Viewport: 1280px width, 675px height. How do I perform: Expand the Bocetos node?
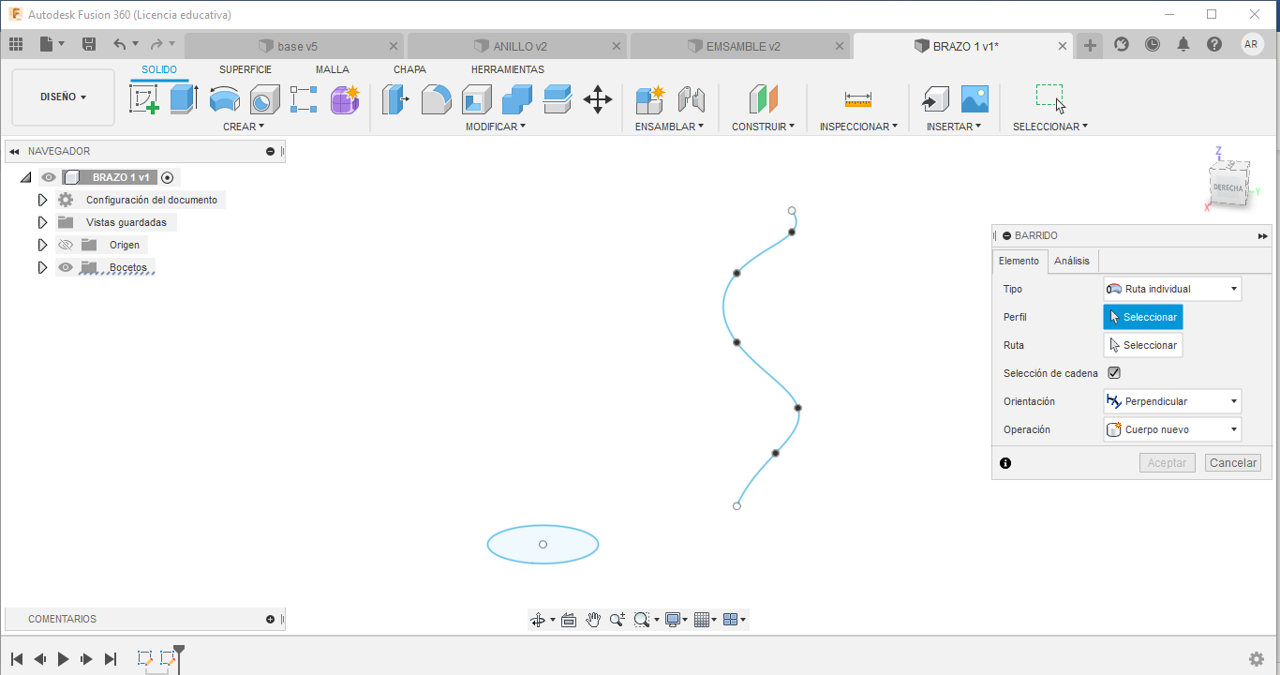(42, 267)
